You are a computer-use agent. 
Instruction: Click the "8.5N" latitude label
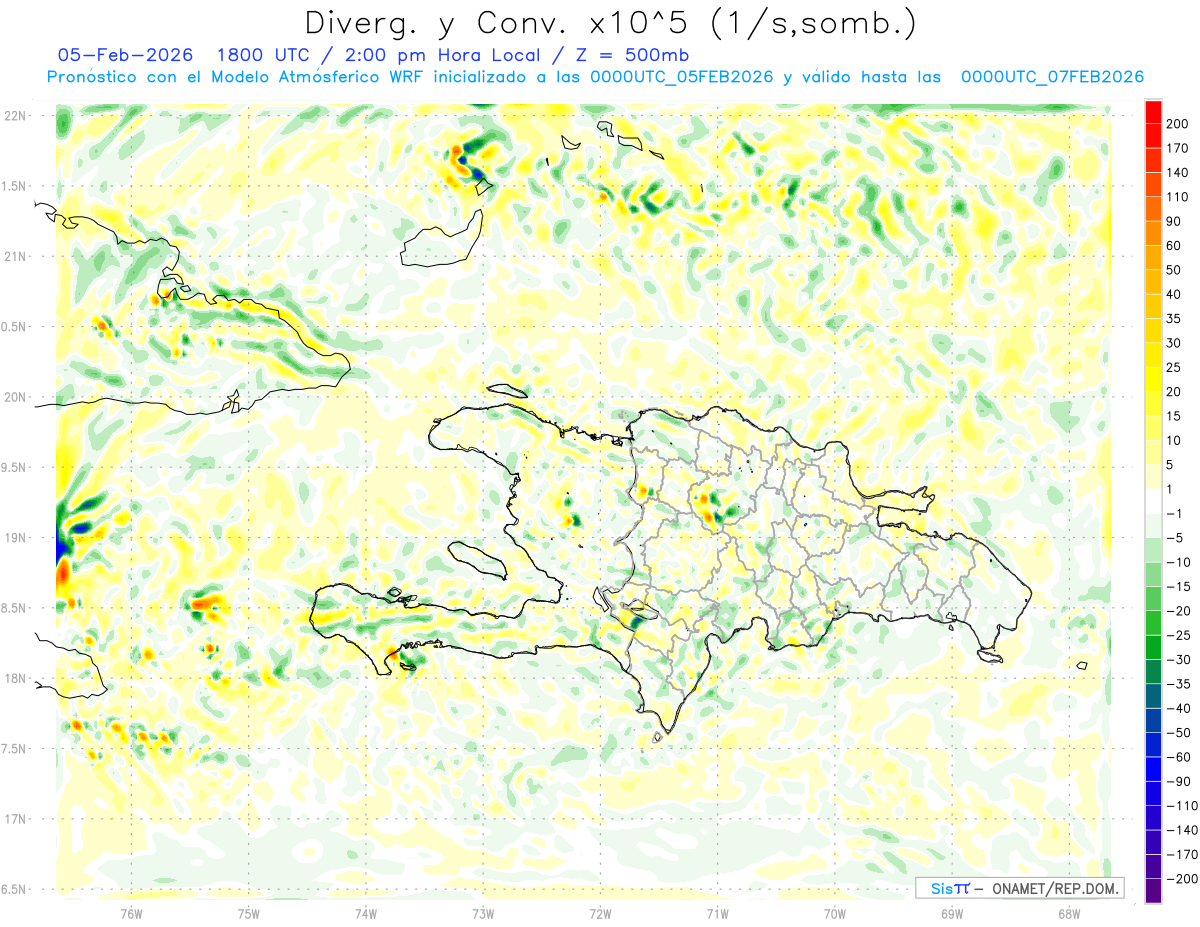click(x=13, y=608)
